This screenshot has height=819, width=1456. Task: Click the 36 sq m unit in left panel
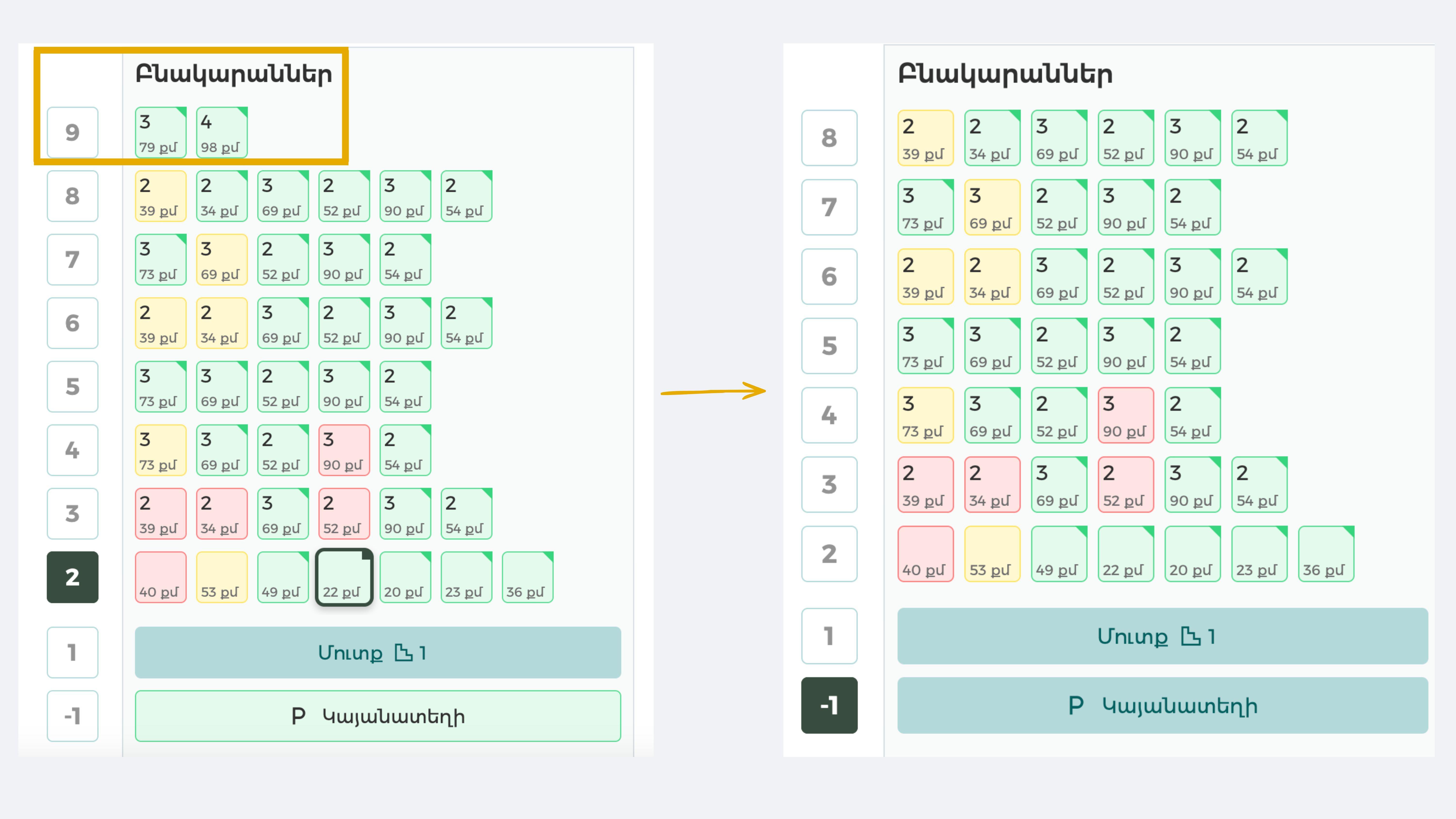point(527,577)
